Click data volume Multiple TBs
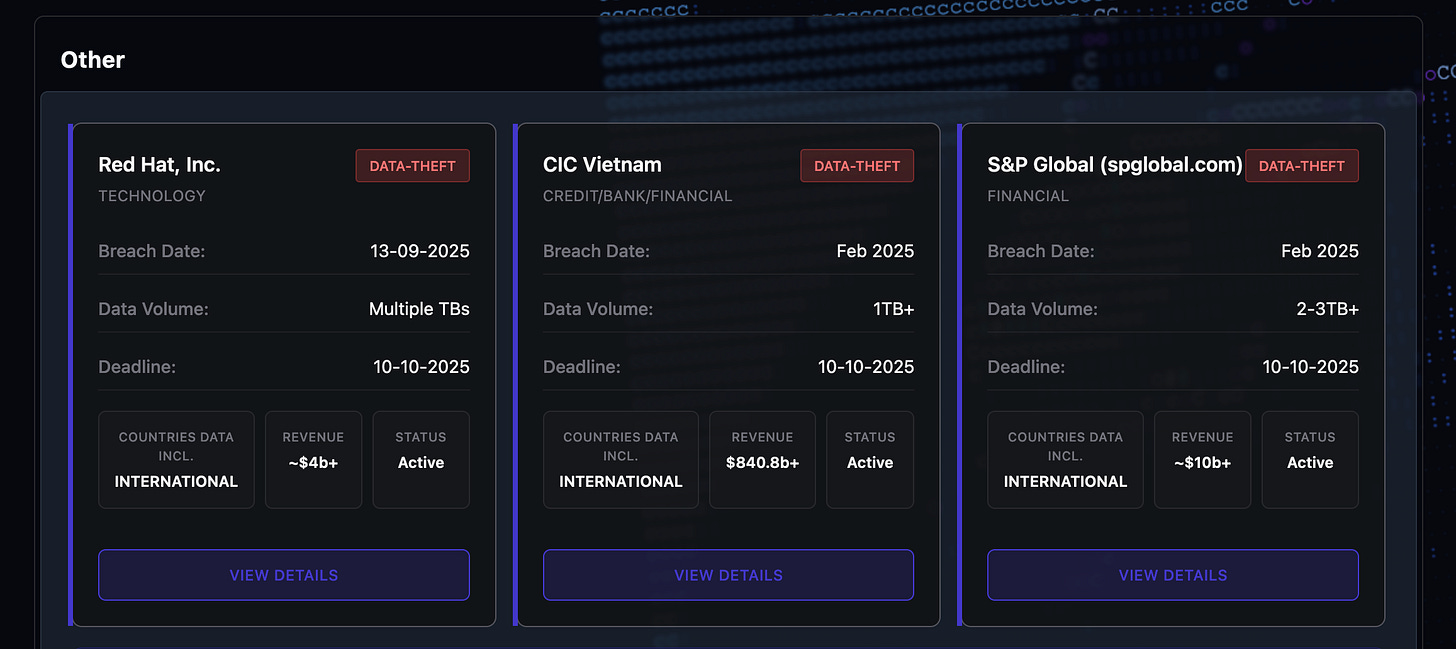 pos(419,309)
